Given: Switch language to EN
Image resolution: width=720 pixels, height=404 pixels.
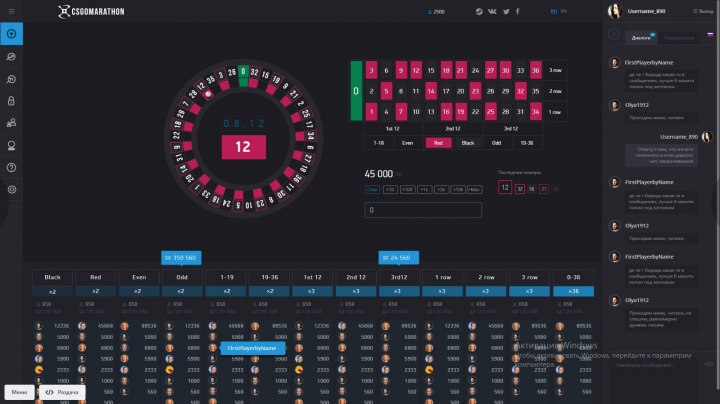Looking at the screenshot, I should 563,11.
